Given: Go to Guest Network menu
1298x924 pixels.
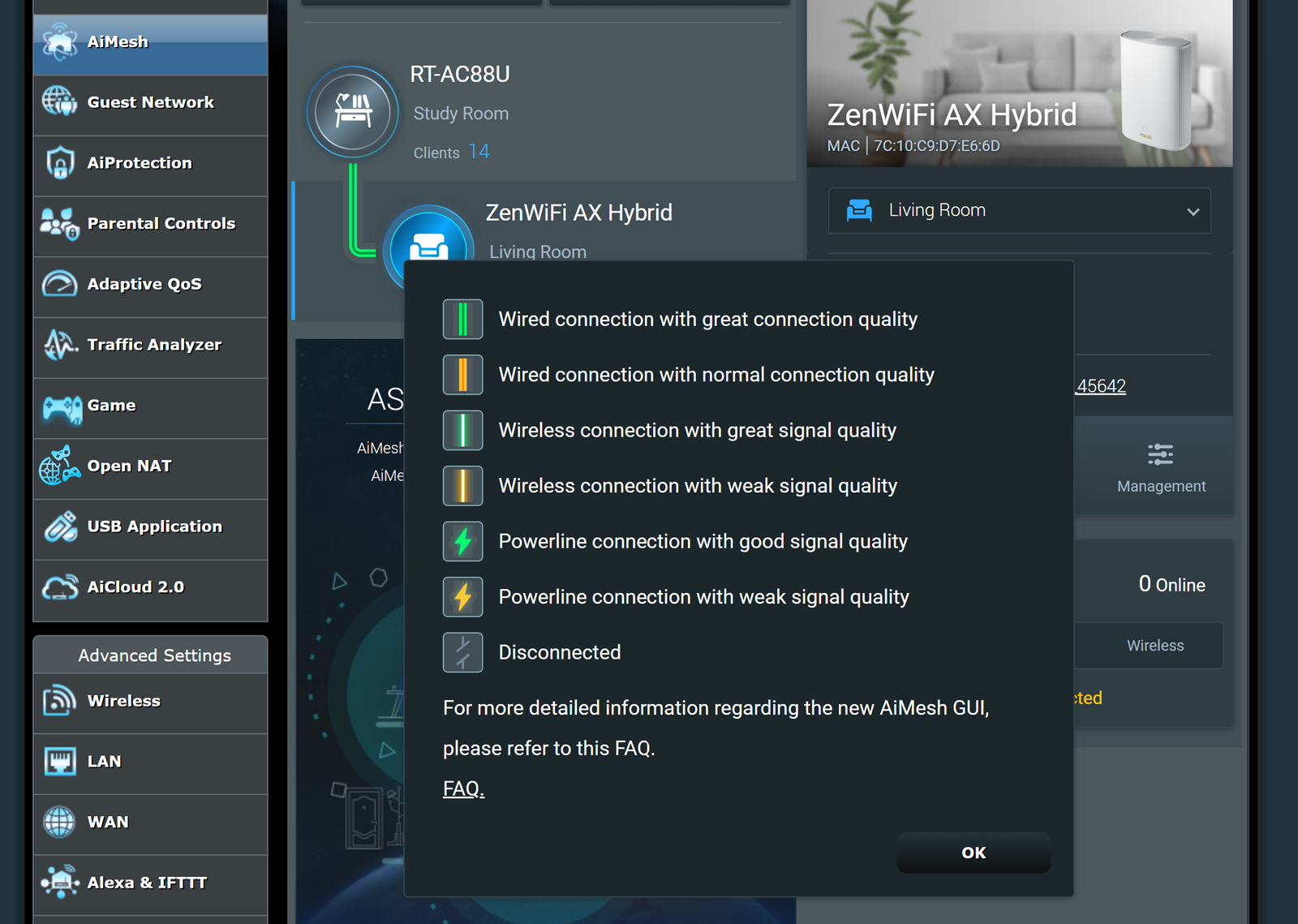Looking at the screenshot, I should [151, 102].
